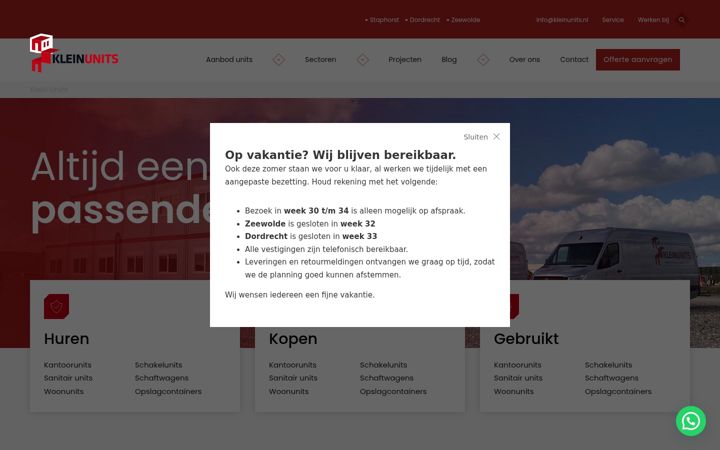
Task: Open Schaftwagens under Kopen
Action: pyautogui.click(x=387, y=378)
